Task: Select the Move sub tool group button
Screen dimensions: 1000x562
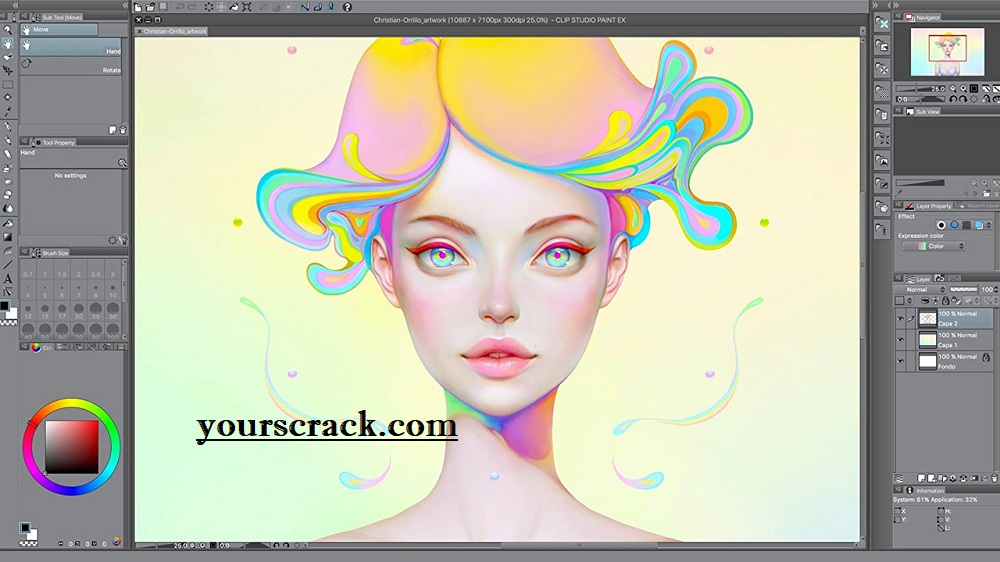Action: point(58,30)
